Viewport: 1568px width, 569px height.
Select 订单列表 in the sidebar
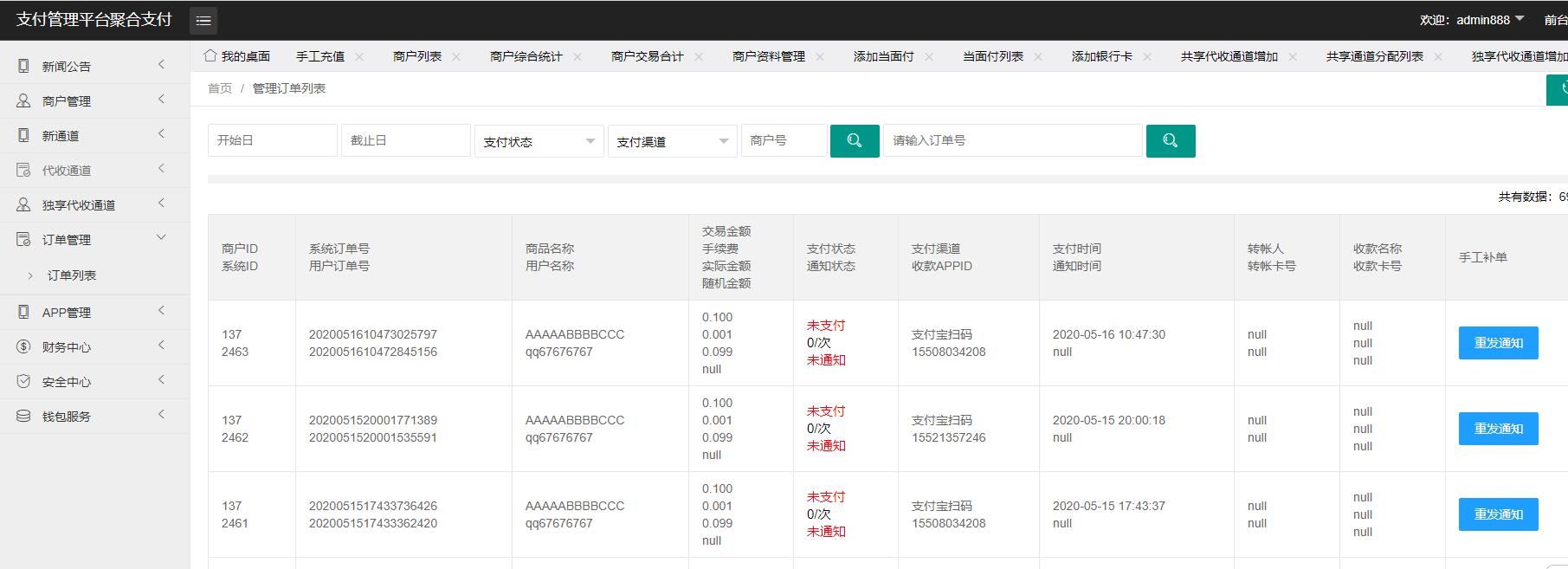[72, 275]
